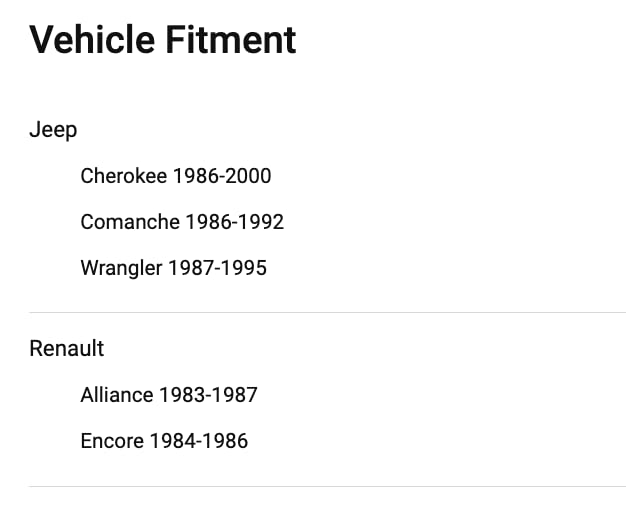Screen dimensions: 626x522
Task: Click the word Vehicle in the heading
Action: [92, 39]
